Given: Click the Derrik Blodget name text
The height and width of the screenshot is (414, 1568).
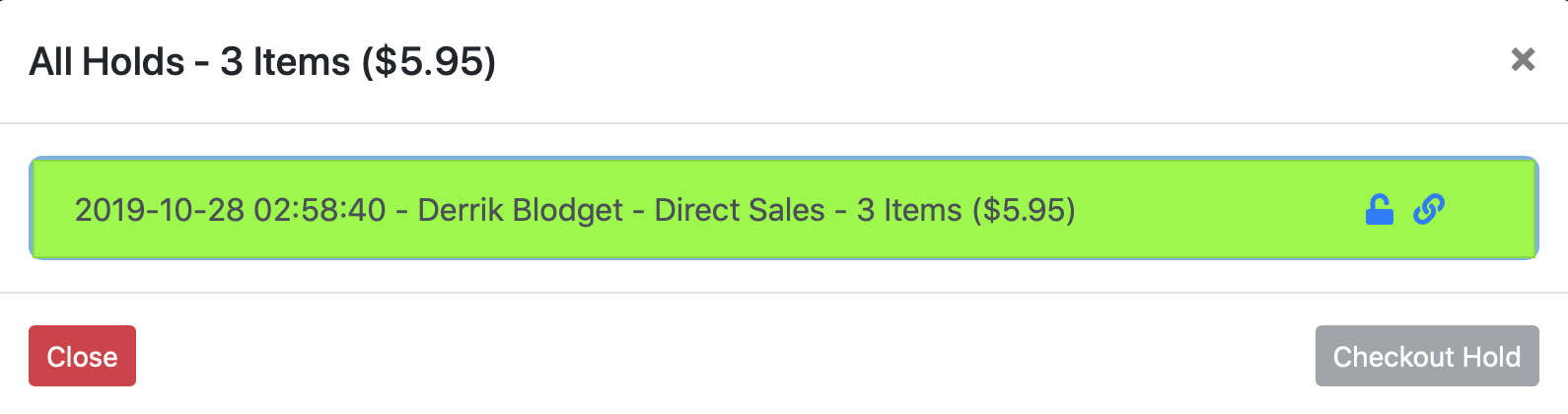Looking at the screenshot, I should pyautogui.click(x=520, y=210).
